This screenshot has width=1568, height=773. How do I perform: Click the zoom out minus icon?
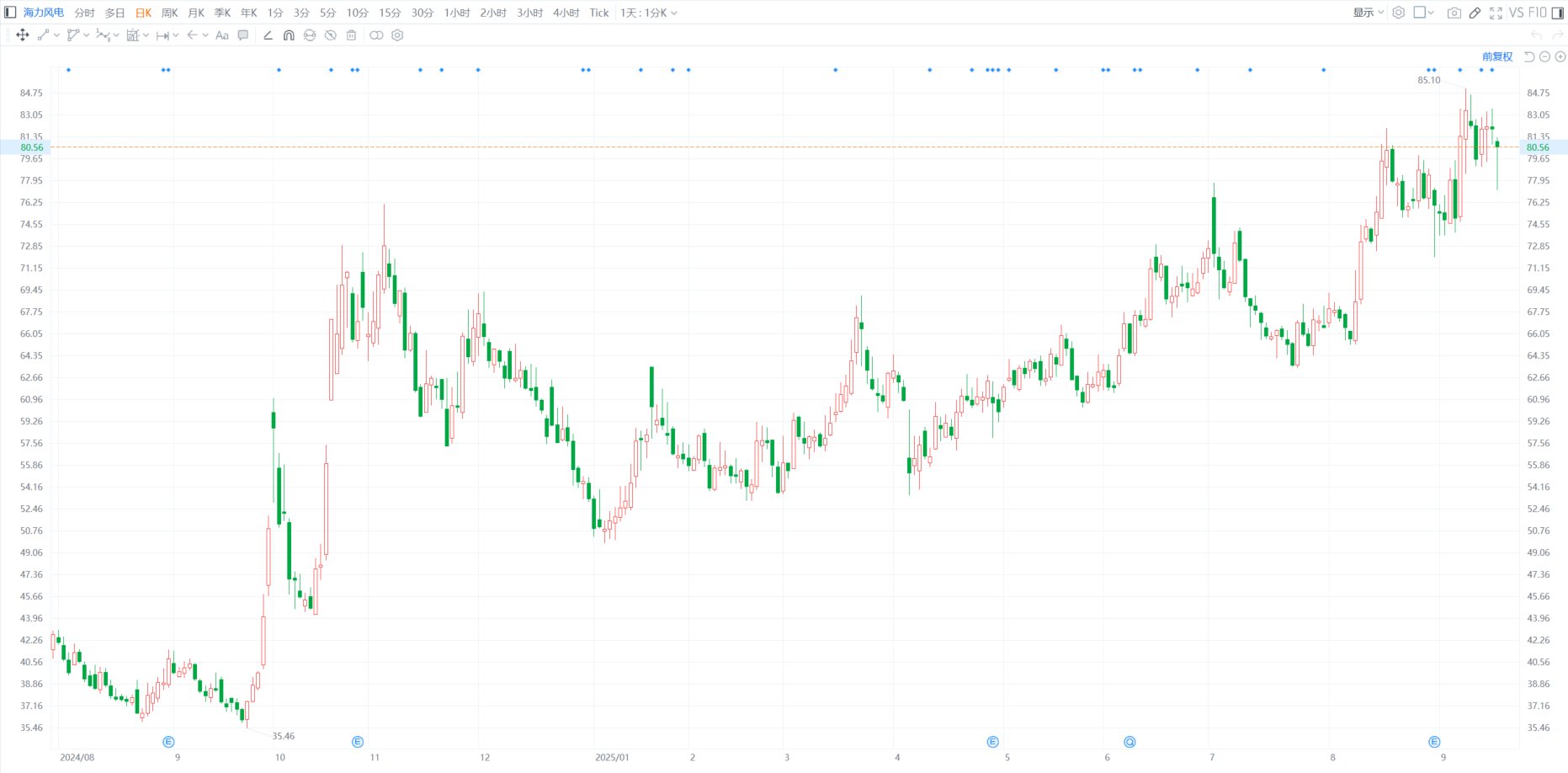pos(1544,56)
